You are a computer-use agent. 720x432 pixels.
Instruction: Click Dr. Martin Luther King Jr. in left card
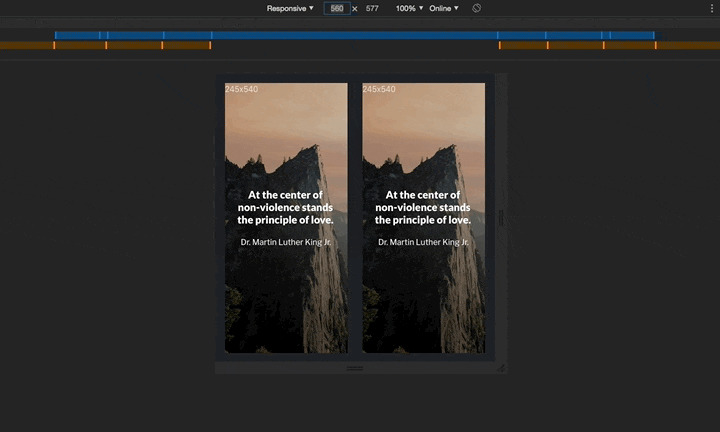click(x=286, y=242)
